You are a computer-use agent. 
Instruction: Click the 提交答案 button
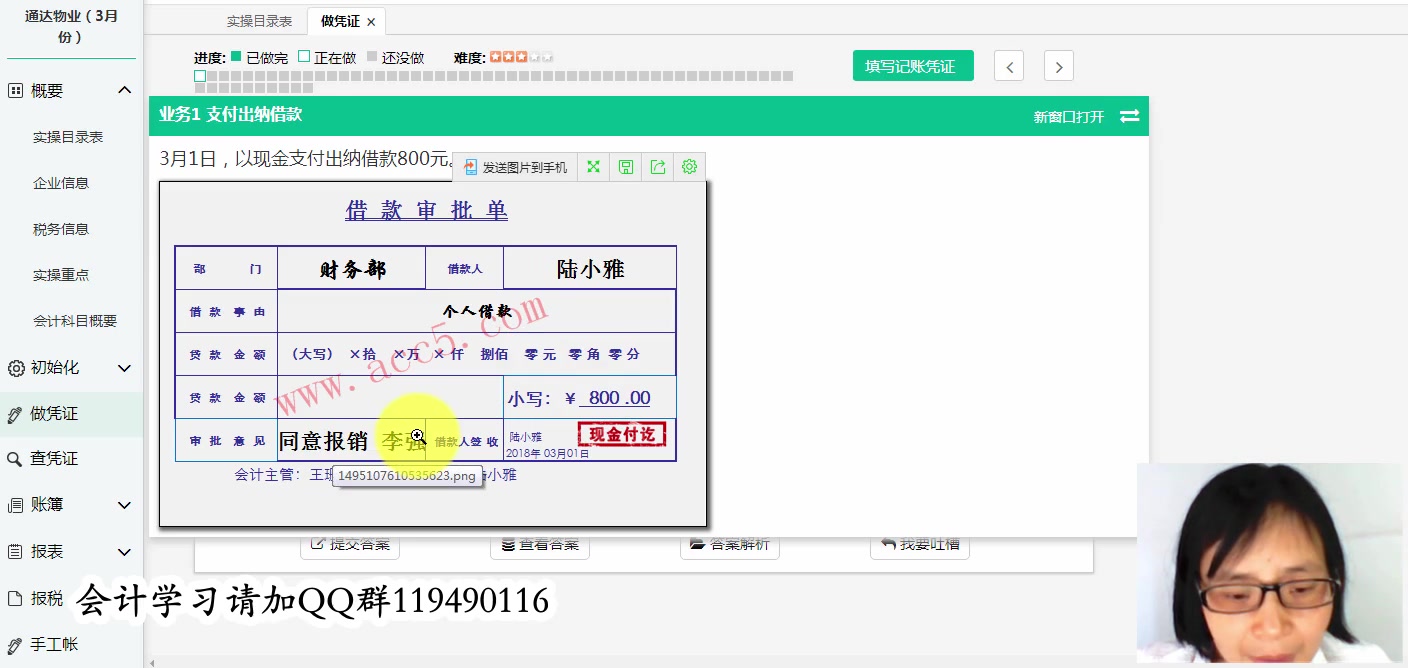(x=350, y=544)
